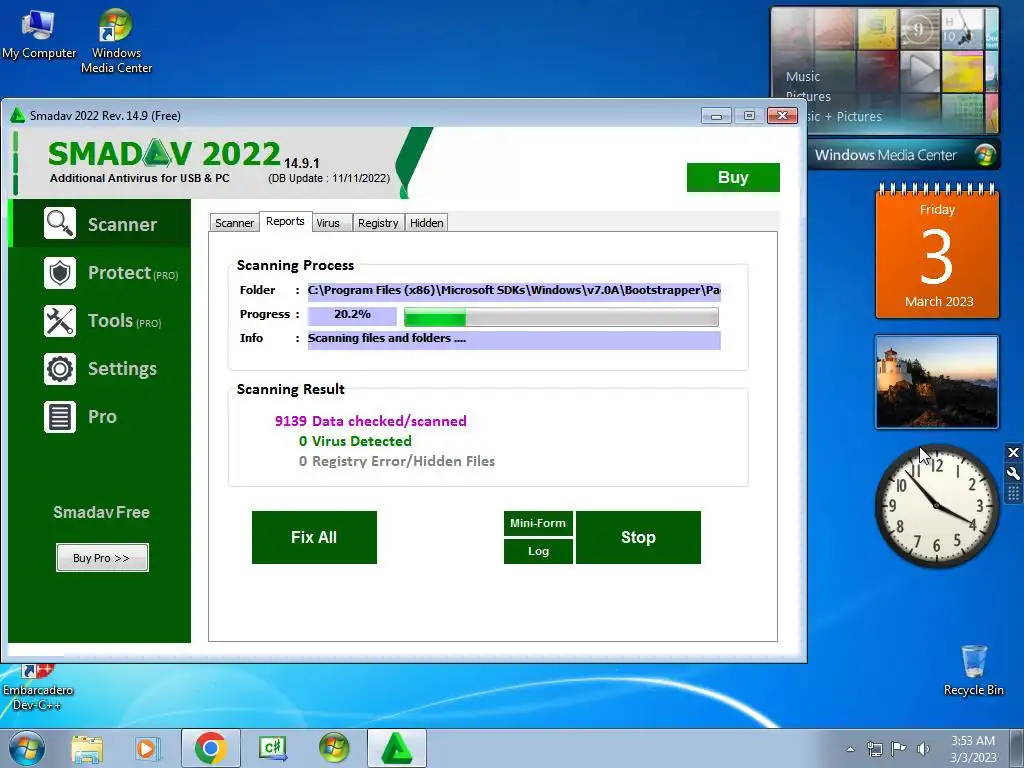Open Windows Media Center taskbar icon
Screen dimensions: 1024x768
[x=334, y=748]
